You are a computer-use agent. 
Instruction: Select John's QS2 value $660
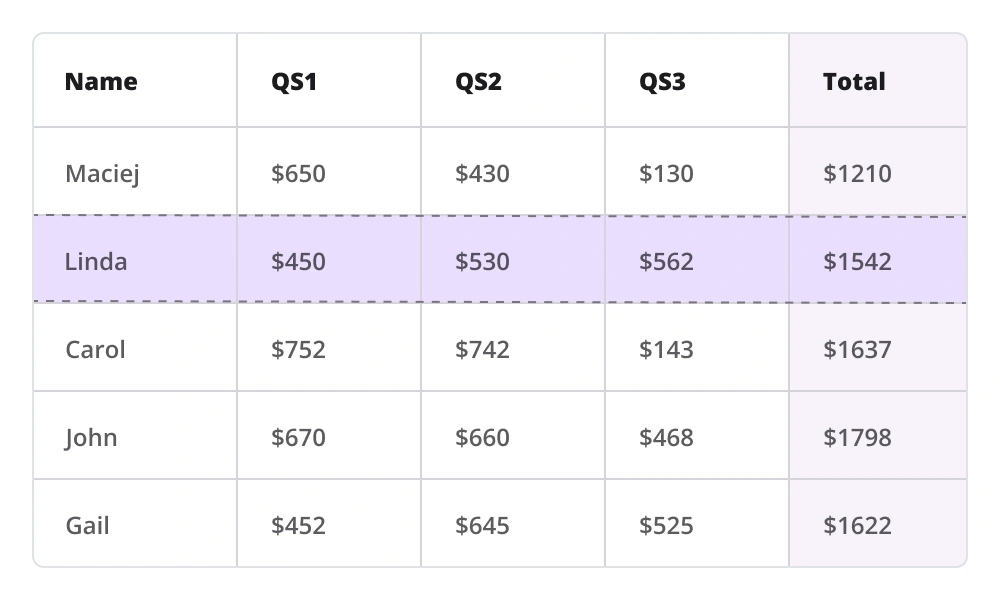[482, 438]
